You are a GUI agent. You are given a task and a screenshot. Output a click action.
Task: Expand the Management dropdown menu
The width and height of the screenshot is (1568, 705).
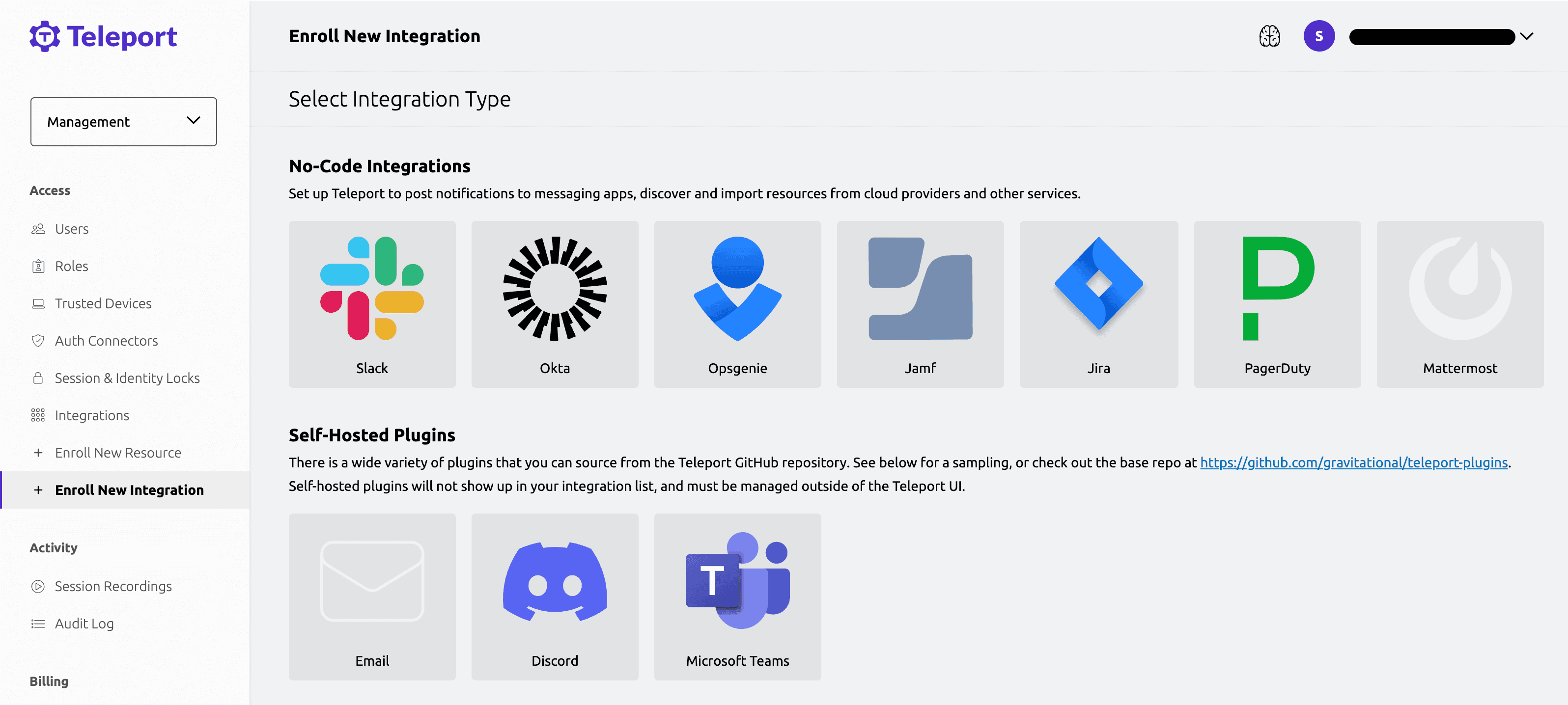point(122,121)
